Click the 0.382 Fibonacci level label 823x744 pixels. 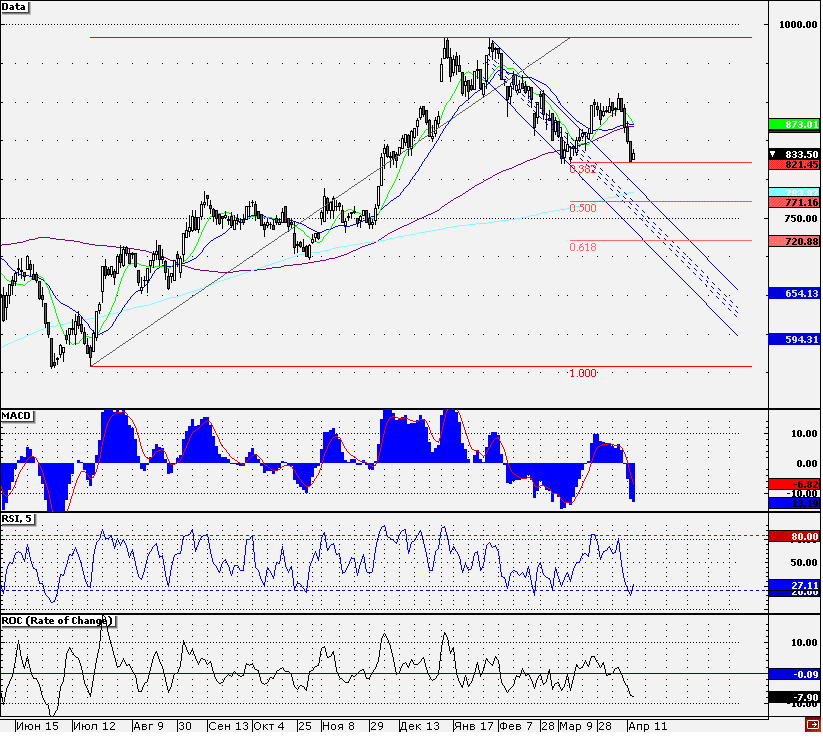[x=583, y=169]
